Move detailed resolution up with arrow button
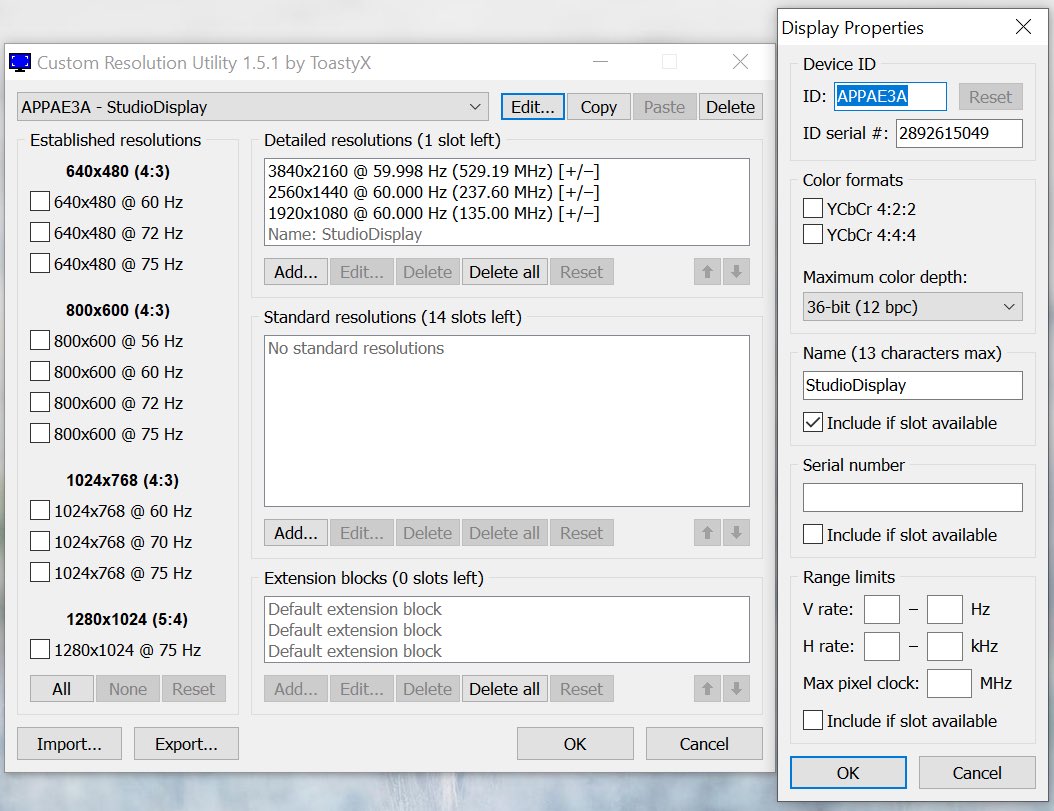The image size is (1054, 811). click(x=707, y=272)
